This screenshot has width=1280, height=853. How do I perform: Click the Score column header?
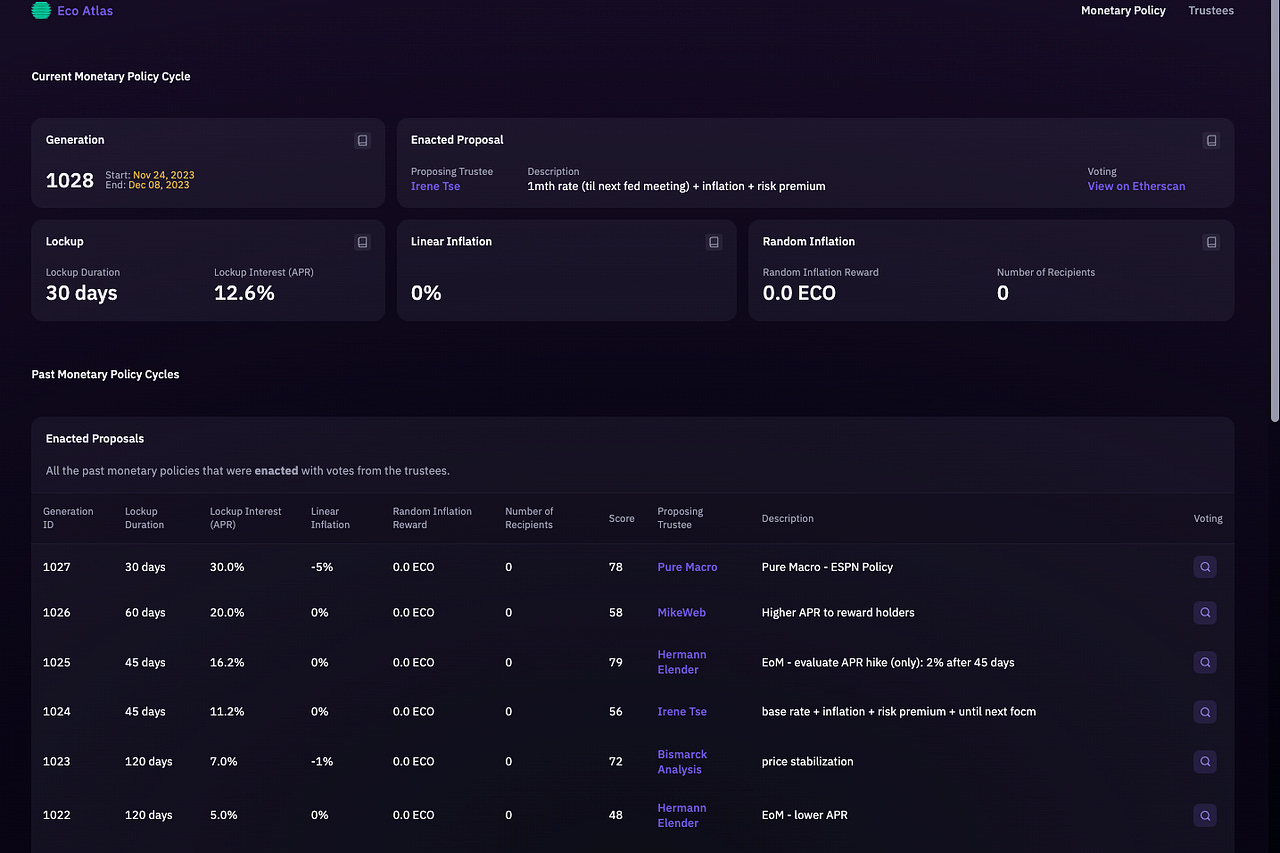pos(621,519)
